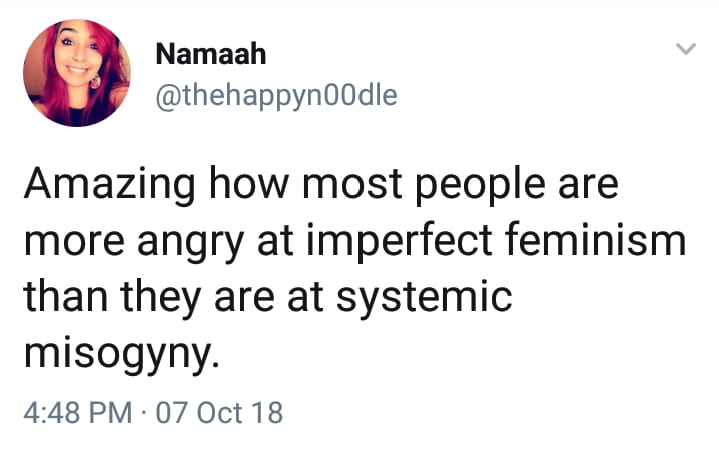Click the word "they" in the tweet
The width and height of the screenshot is (719, 451).
click(162, 296)
